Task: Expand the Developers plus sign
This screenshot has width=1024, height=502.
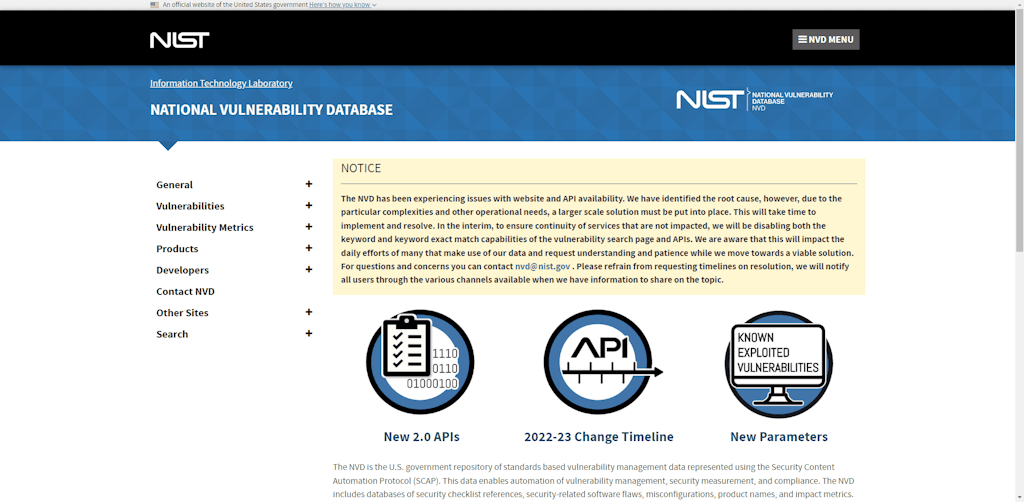Action: click(309, 270)
